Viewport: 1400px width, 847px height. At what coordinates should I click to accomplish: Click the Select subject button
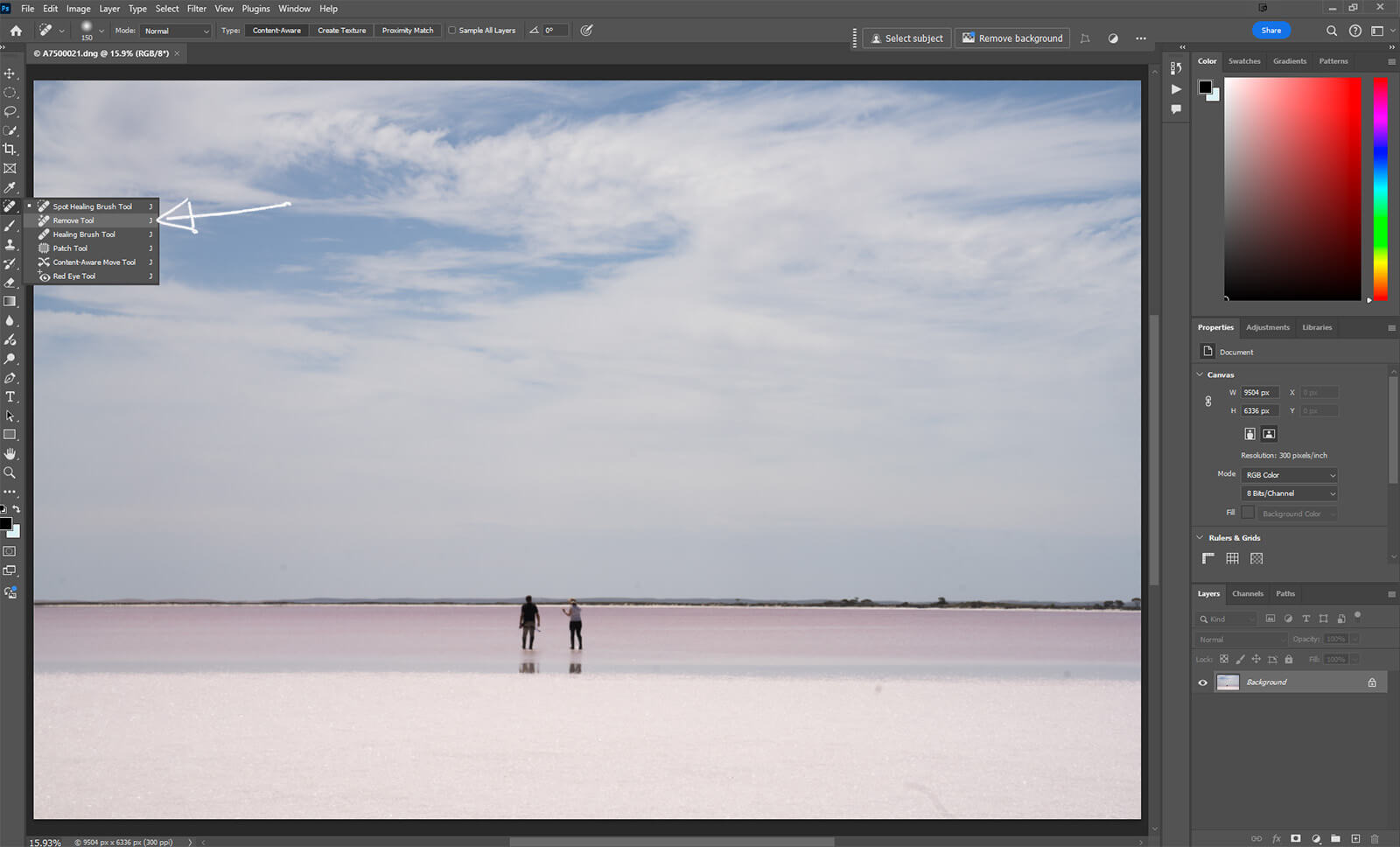906,38
